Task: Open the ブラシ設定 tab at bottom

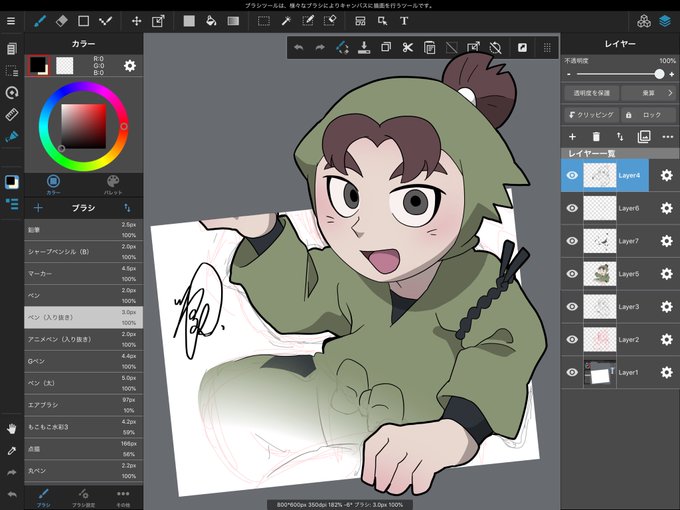Action: (83, 497)
